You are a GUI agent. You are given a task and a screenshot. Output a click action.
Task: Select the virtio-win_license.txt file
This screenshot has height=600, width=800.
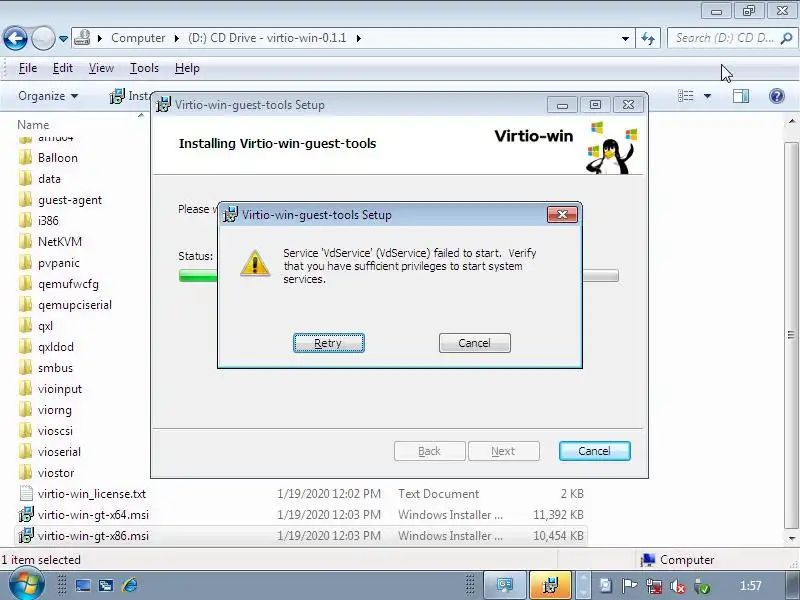pyautogui.click(x=92, y=494)
